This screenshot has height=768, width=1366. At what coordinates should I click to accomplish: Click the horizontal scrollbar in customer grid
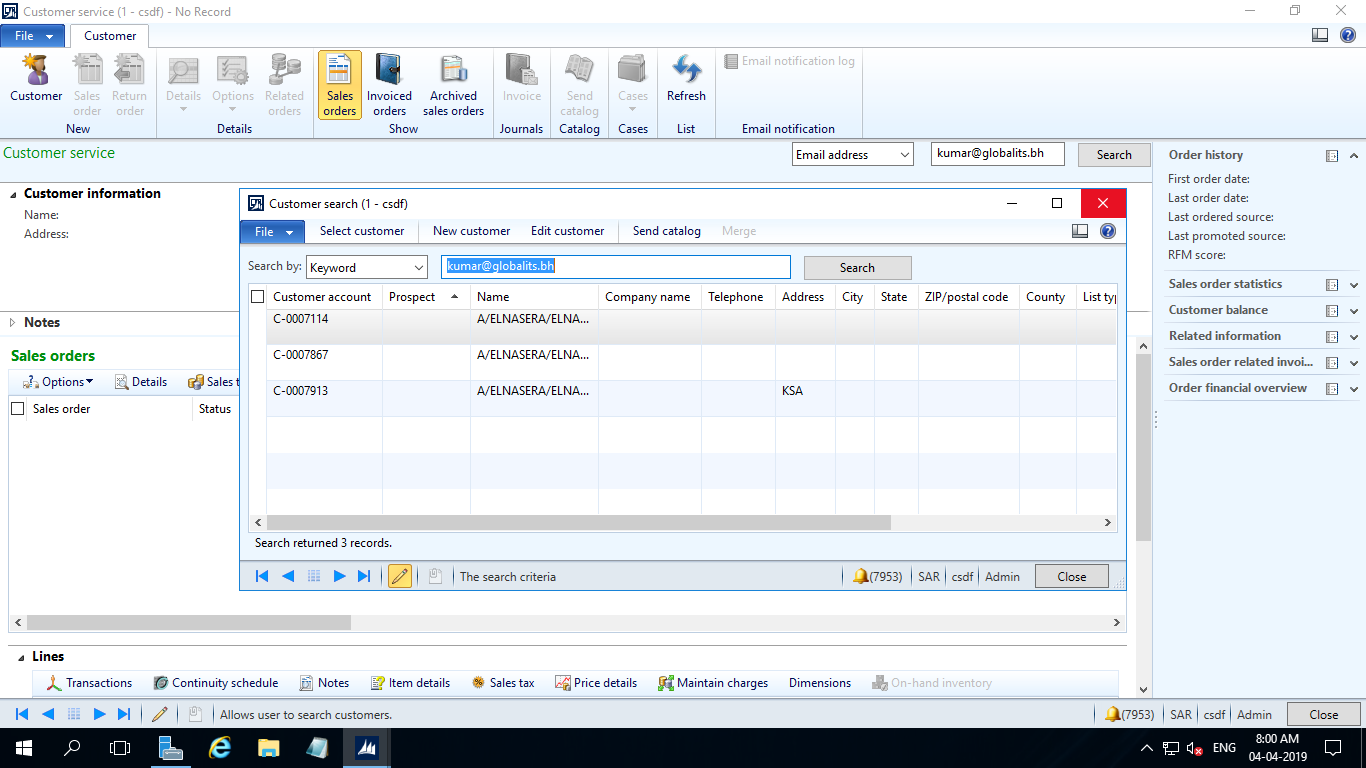pos(578,523)
